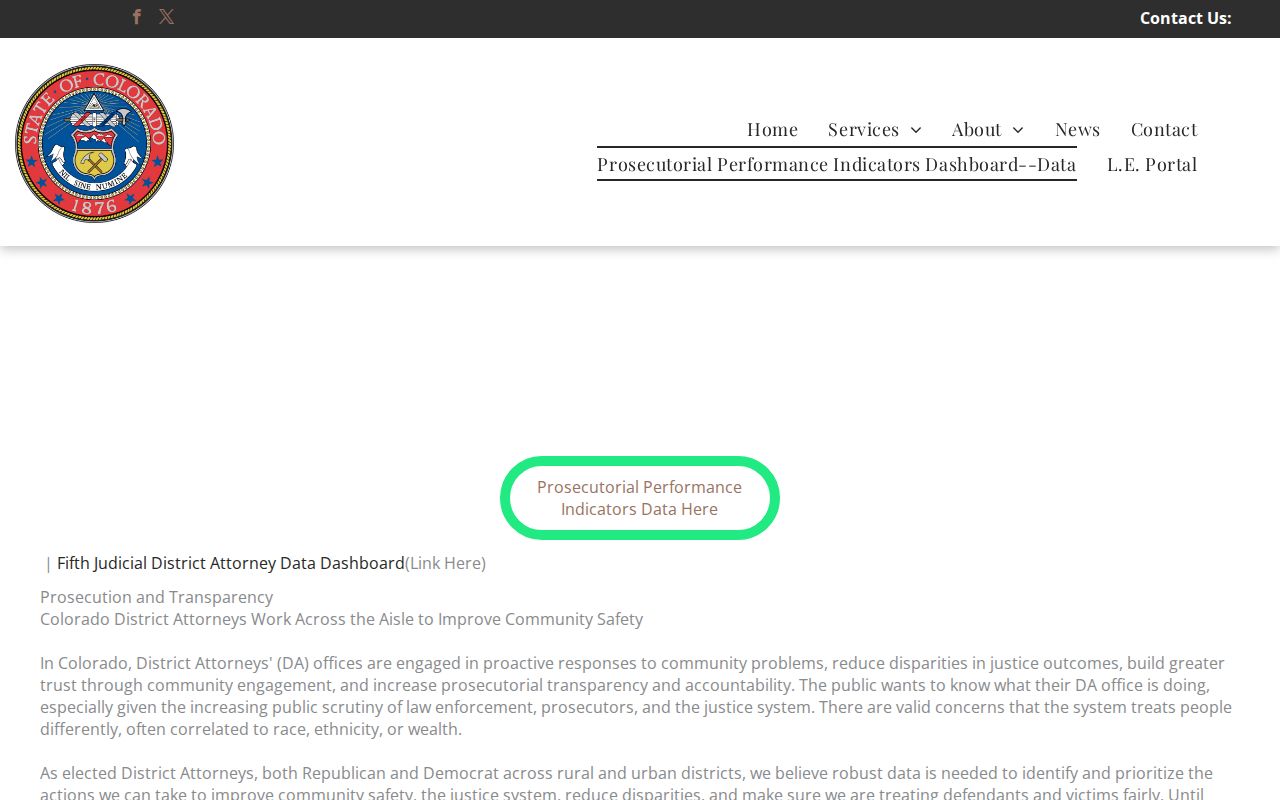This screenshot has width=1280, height=800.
Task: Go to the News menu item
Action: (1077, 129)
